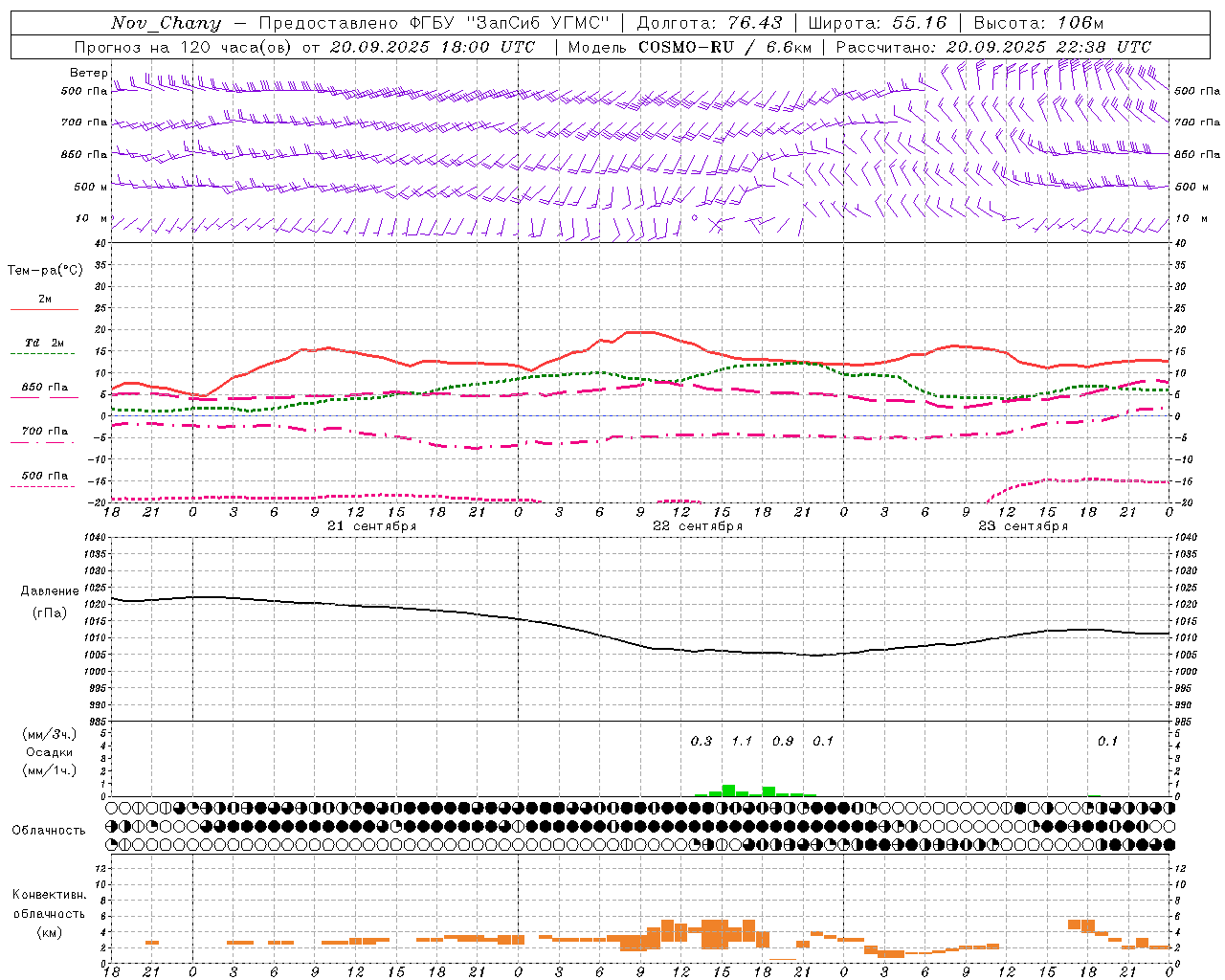This screenshot has width=1225, height=980.
Task: Click the 'Td 2м' dew point legend entry
Action: coord(45,343)
